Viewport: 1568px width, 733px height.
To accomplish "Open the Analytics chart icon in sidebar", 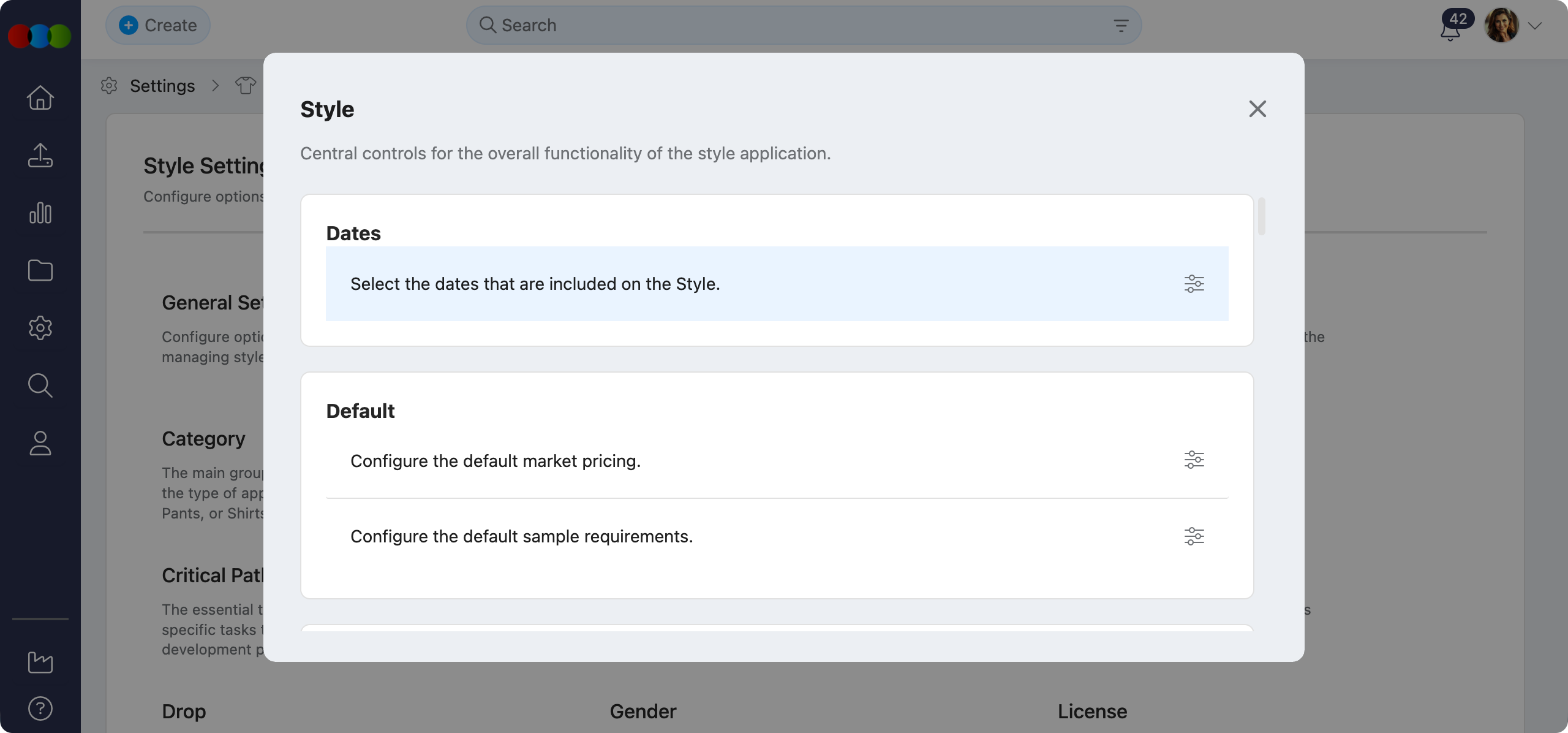I will [40, 213].
